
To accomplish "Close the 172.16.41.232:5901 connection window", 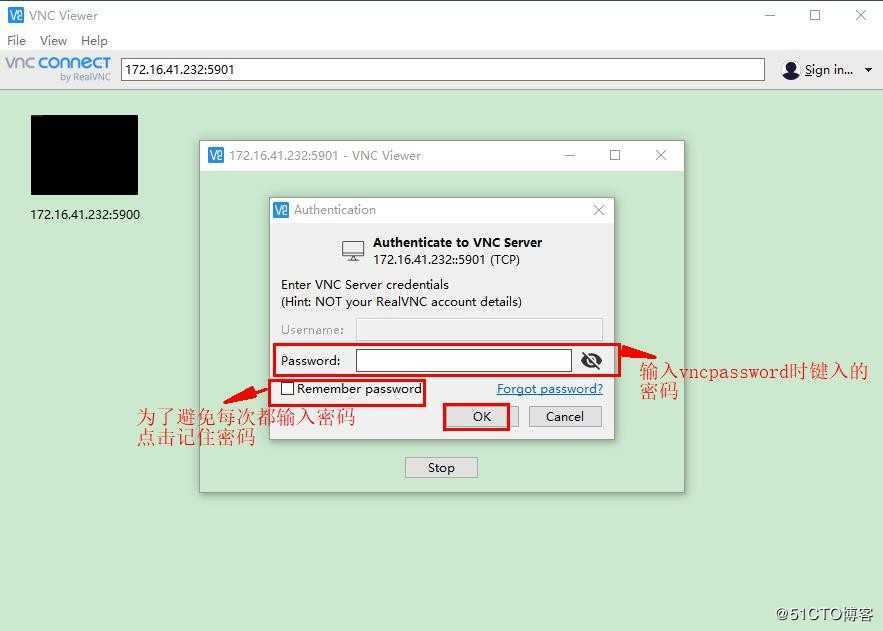I will [x=661, y=155].
